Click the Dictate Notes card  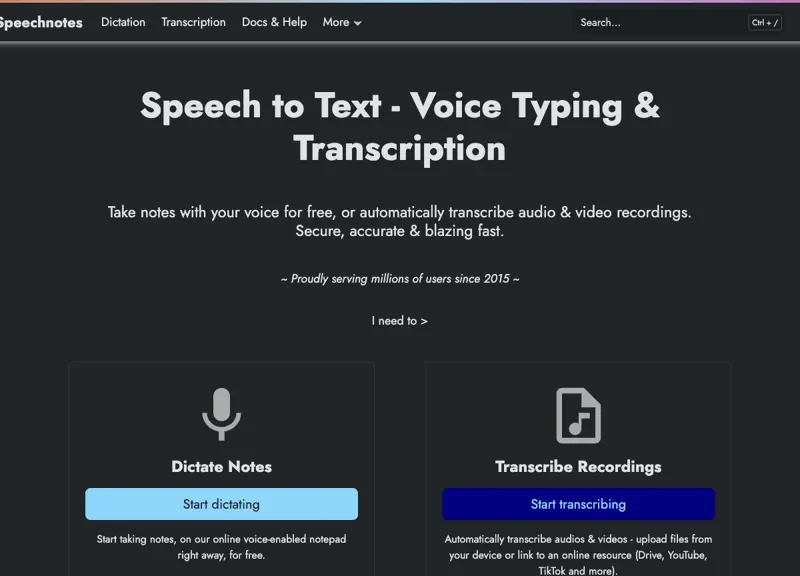coord(221,504)
